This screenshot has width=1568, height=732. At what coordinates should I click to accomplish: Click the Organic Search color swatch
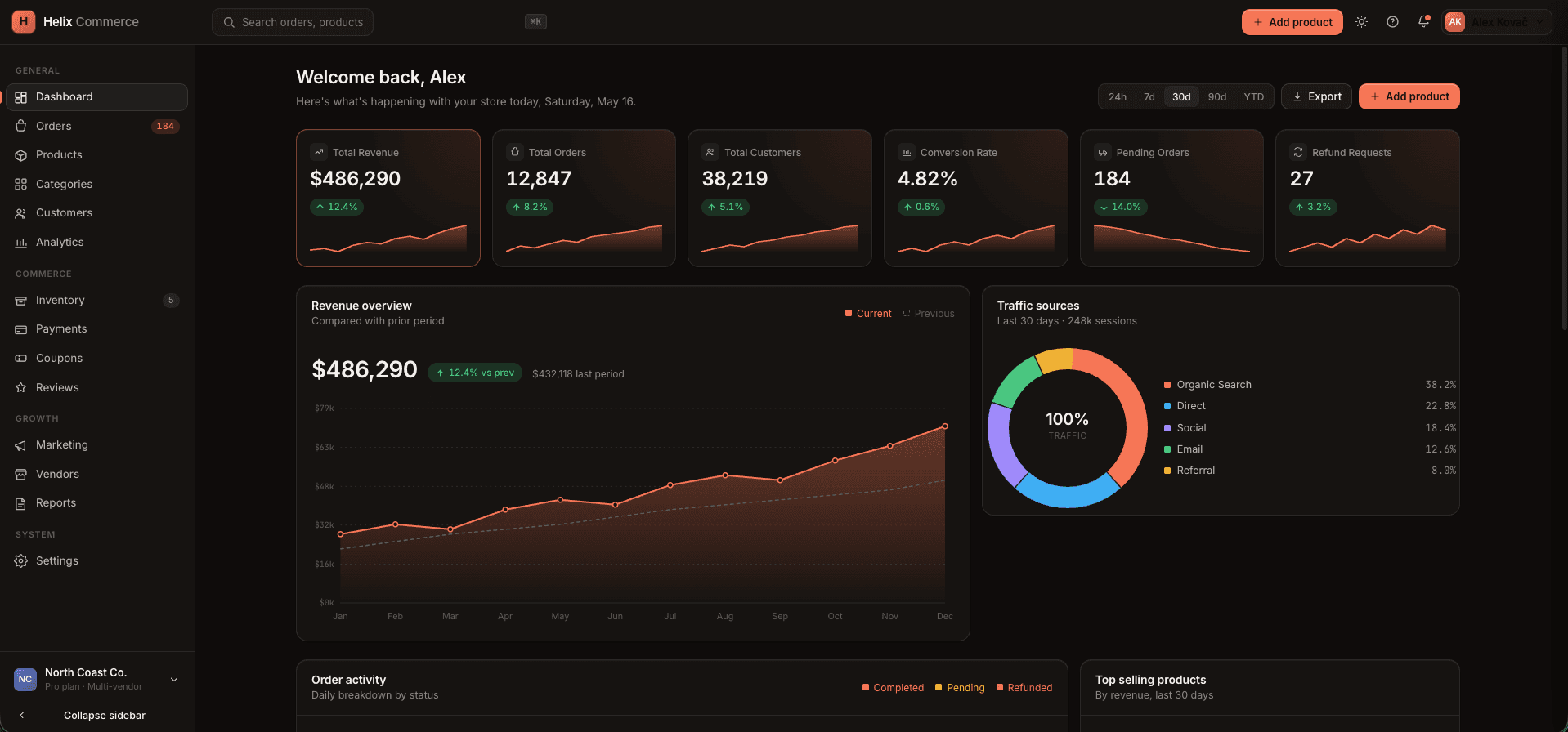tap(1167, 385)
